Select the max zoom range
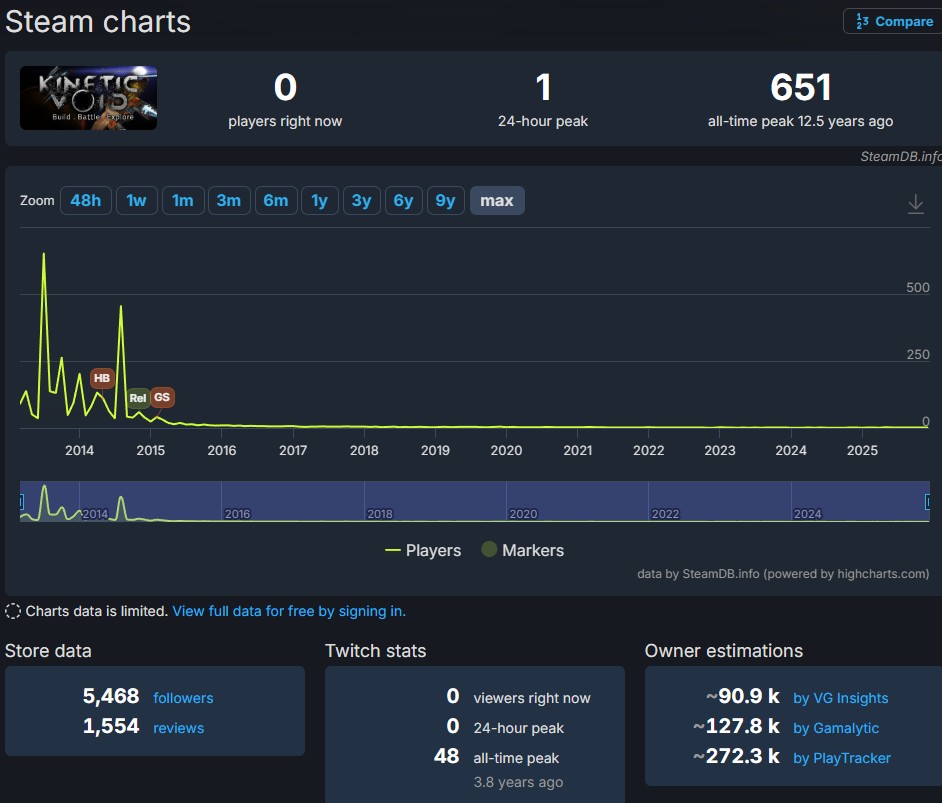 click(x=497, y=201)
